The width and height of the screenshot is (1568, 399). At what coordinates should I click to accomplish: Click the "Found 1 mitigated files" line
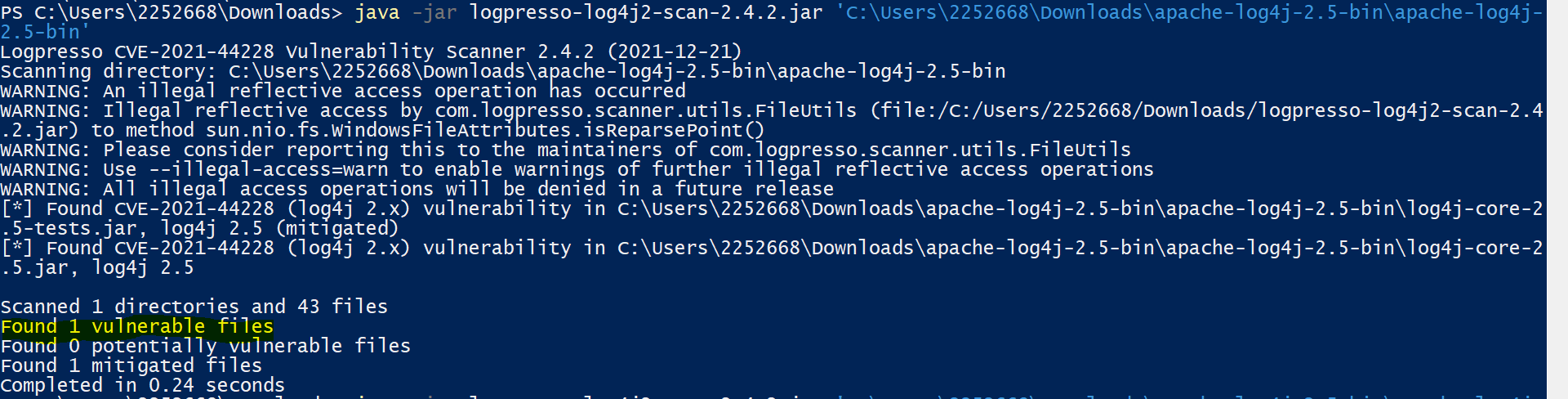pos(131,366)
